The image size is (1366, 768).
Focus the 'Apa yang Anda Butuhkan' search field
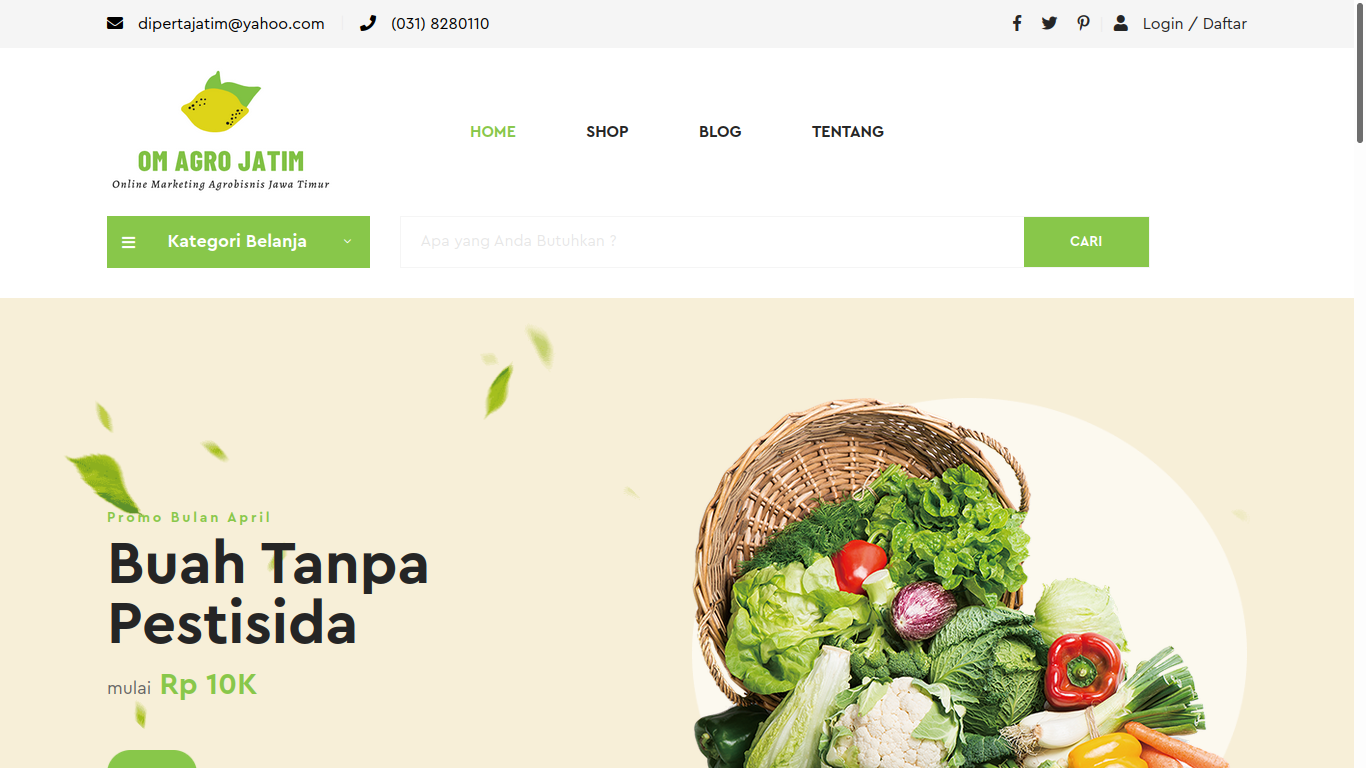click(x=712, y=242)
